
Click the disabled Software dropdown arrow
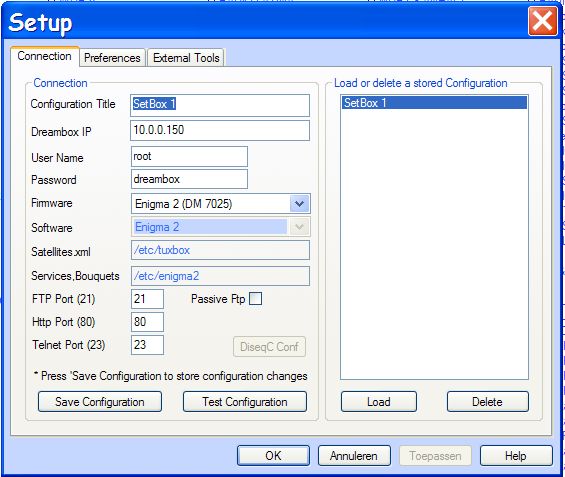pyautogui.click(x=299, y=227)
